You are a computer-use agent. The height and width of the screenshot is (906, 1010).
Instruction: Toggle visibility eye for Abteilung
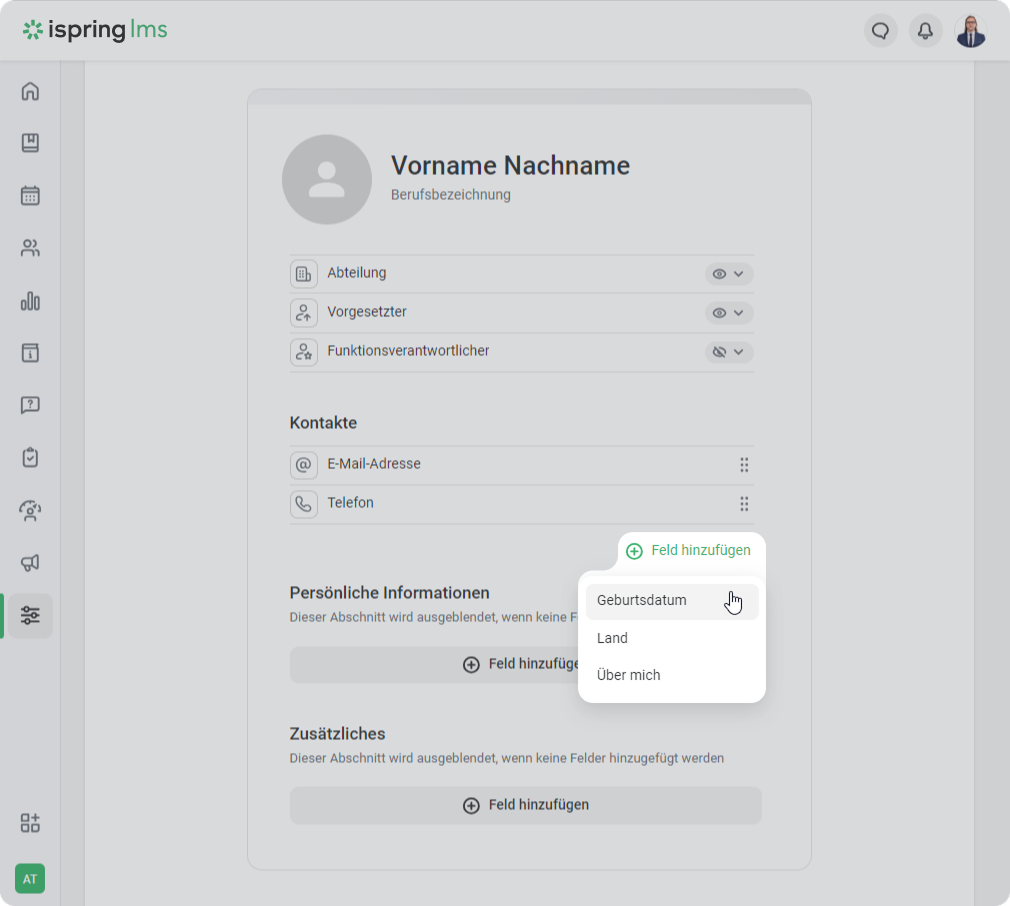tap(719, 274)
